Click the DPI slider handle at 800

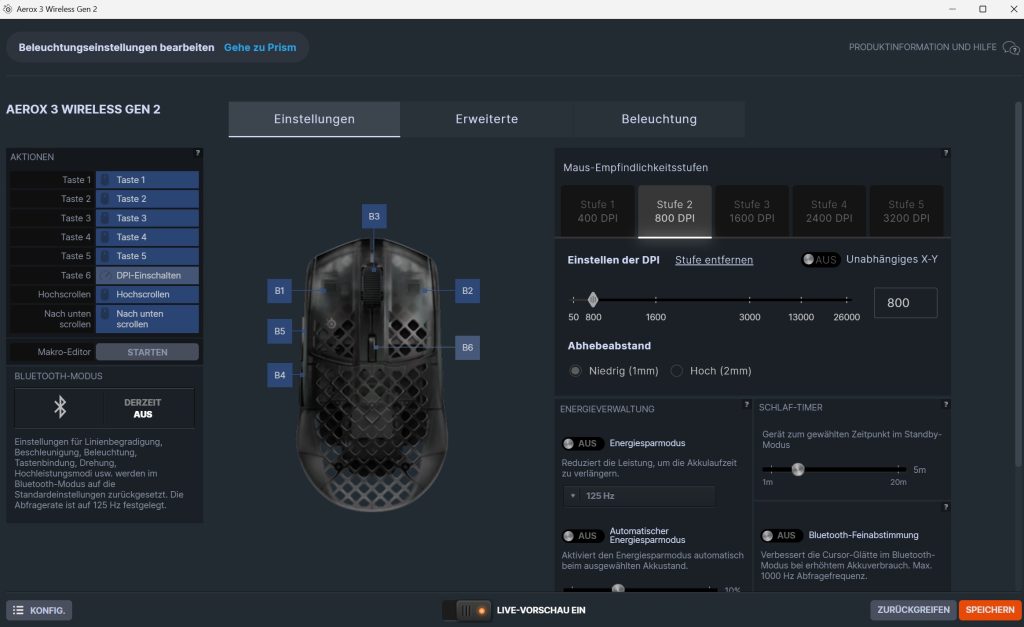coord(592,300)
